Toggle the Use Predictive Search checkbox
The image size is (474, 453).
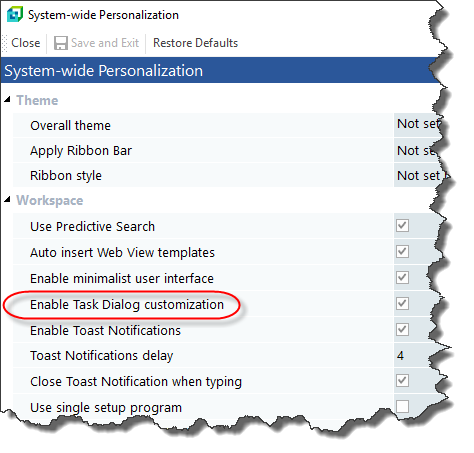(403, 226)
